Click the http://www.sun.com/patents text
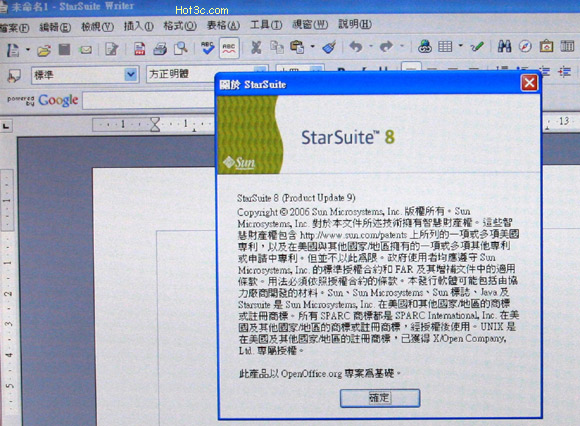Viewport: 580px width, 426px height. coord(353,235)
